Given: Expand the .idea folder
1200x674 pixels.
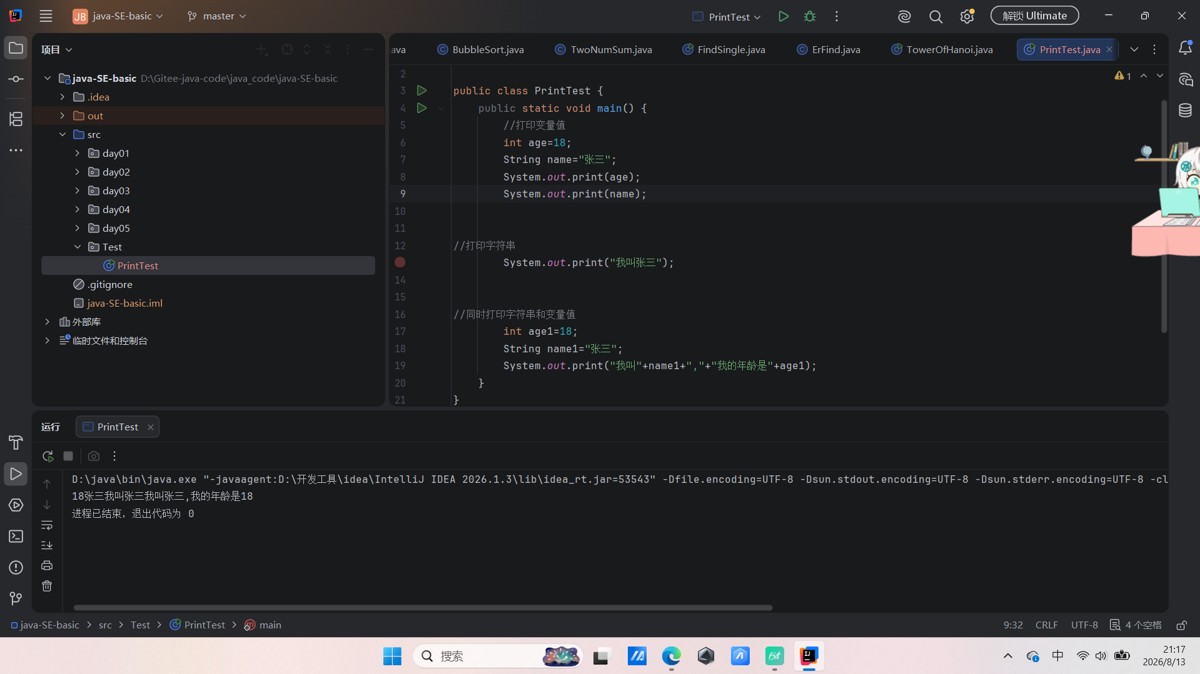Looking at the screenshot, I should coord(62,97).
